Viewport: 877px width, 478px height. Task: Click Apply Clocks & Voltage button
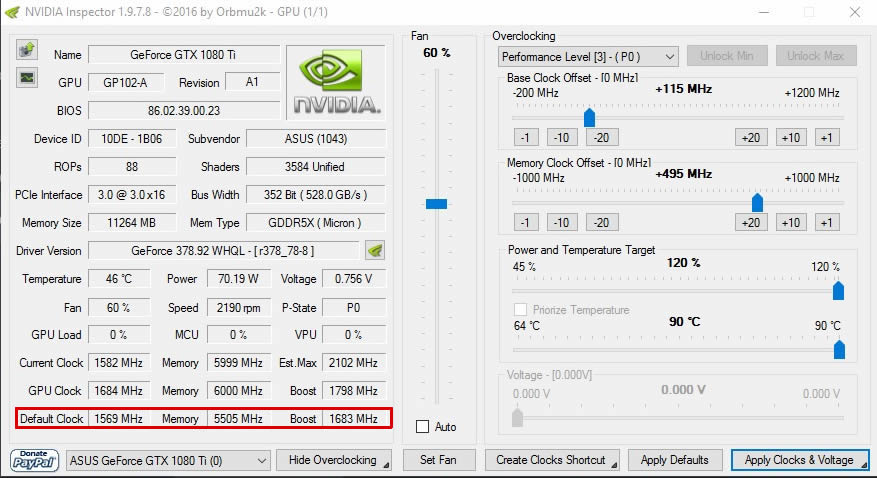click(800, 460)
